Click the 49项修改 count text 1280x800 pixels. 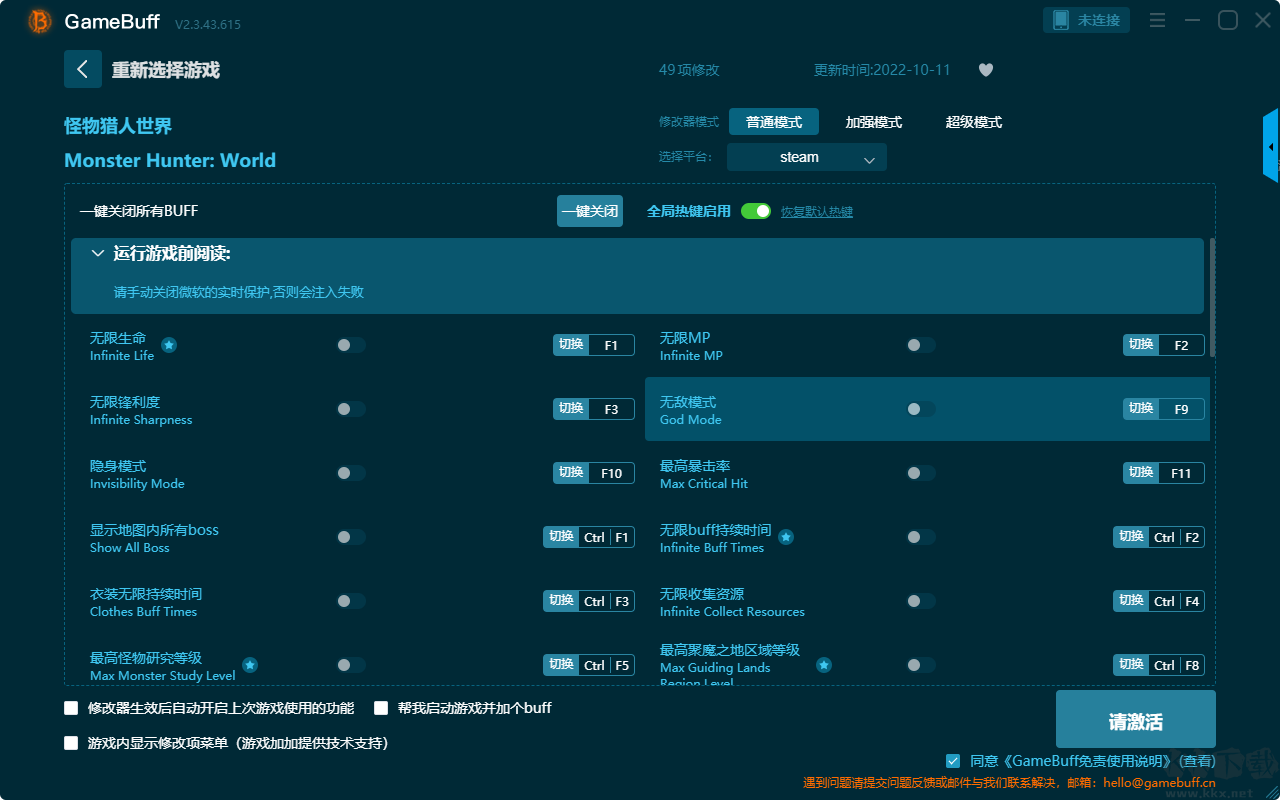pos(689,70)
